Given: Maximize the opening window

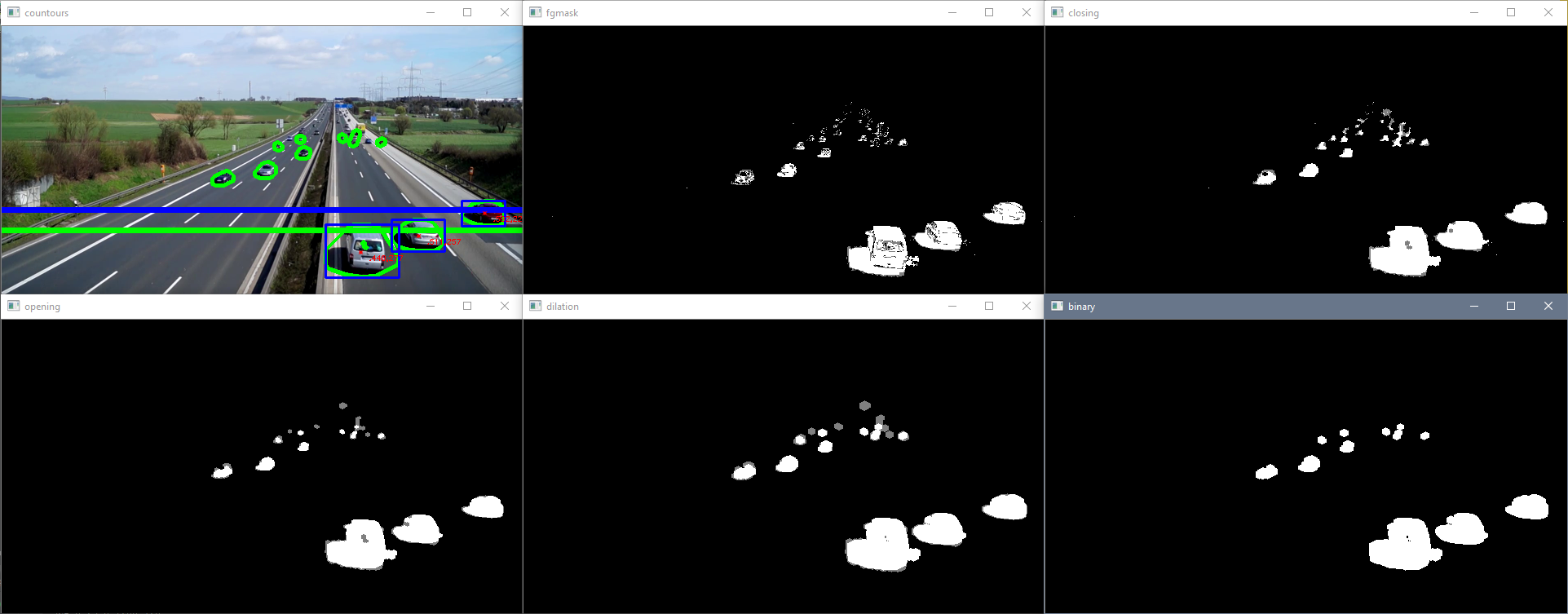Looking at the screenshot, I should pos(467,306).
